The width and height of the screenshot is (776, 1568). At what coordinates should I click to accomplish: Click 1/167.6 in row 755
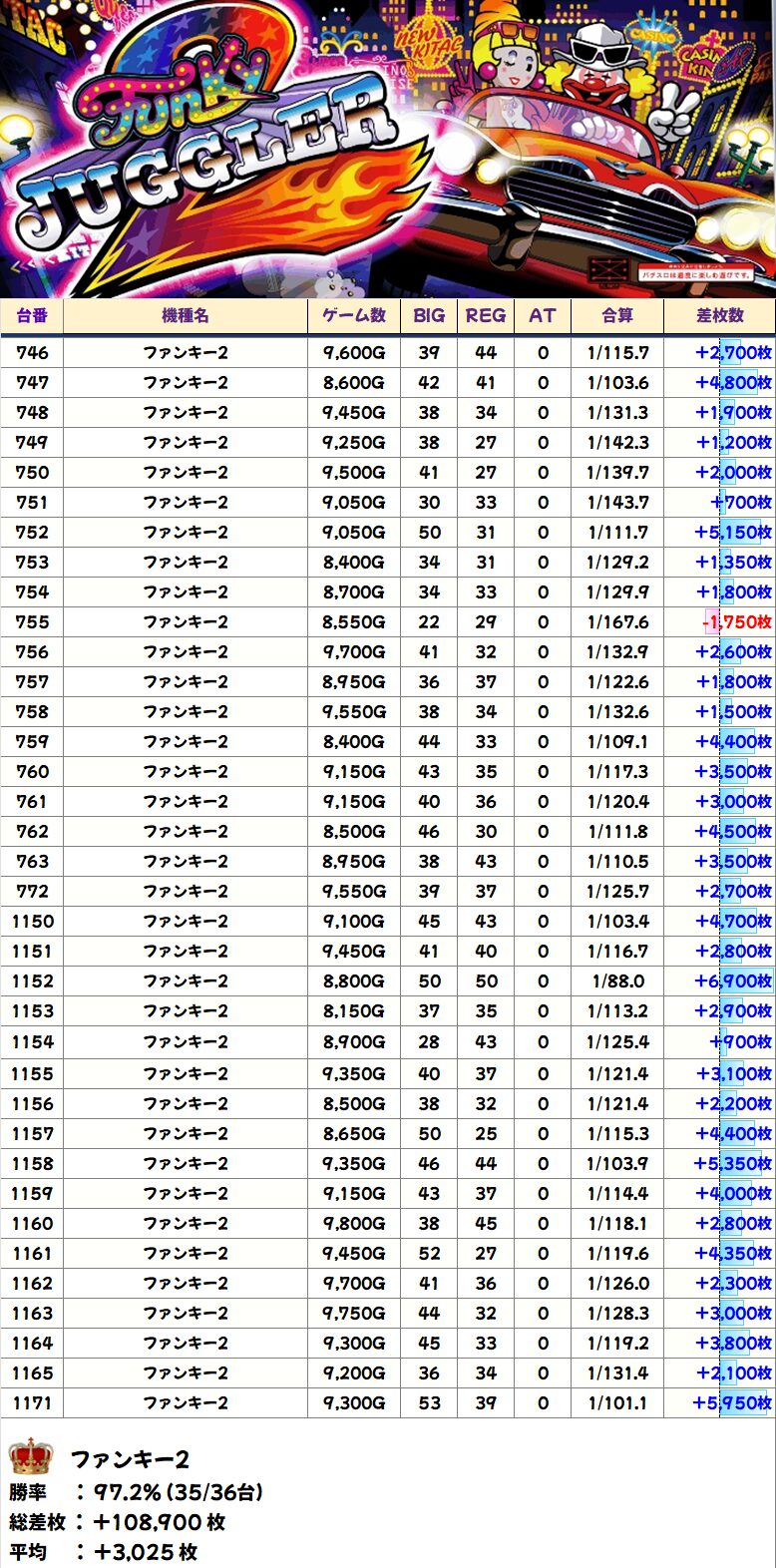617,621
